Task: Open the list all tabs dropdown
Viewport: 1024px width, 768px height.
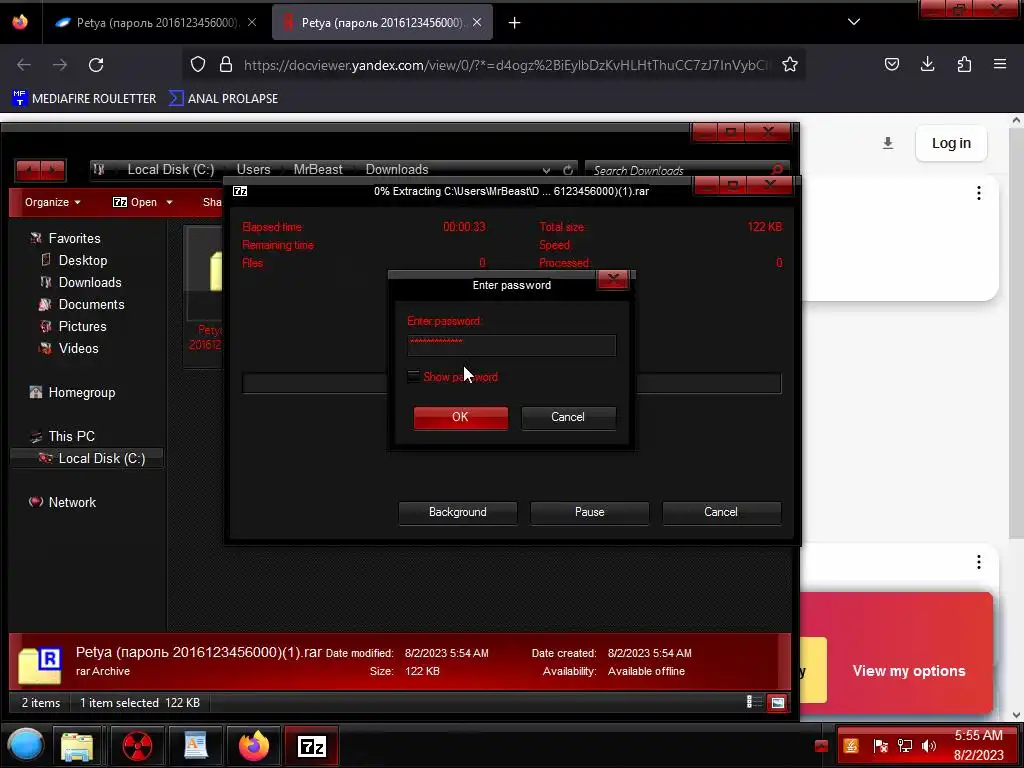Action: (x=854, y=22)
